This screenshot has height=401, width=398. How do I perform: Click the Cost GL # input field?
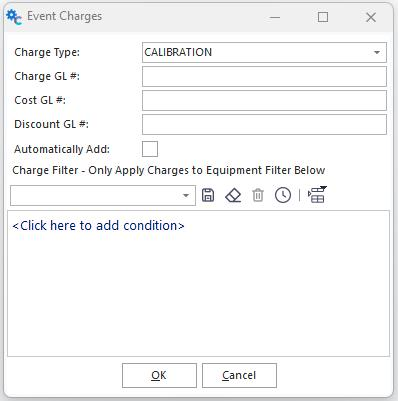pyautogui.click(x=264, y=100)
